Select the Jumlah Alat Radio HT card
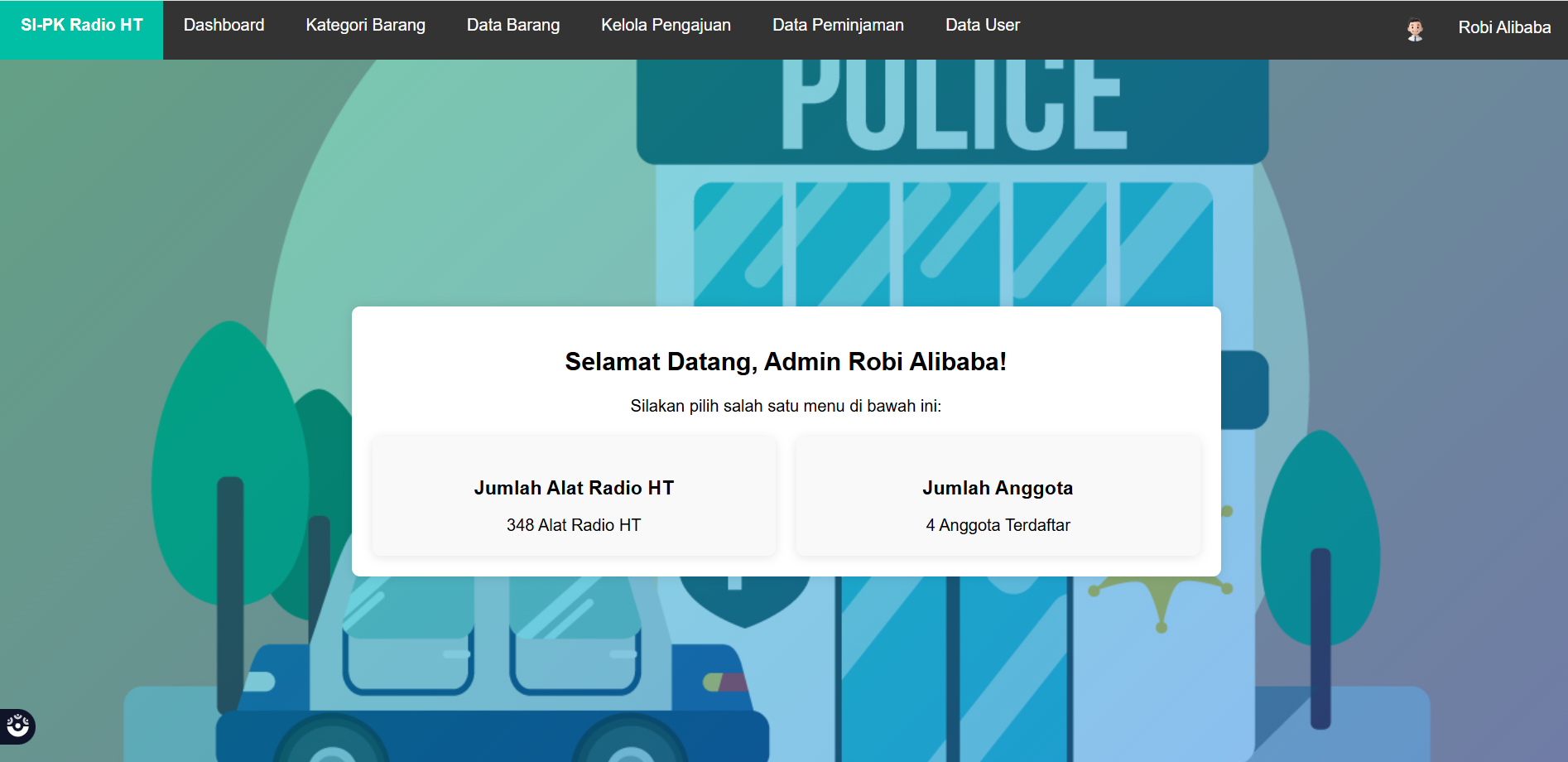Screen dimensions: 1568x762 (x=574, y=495)
